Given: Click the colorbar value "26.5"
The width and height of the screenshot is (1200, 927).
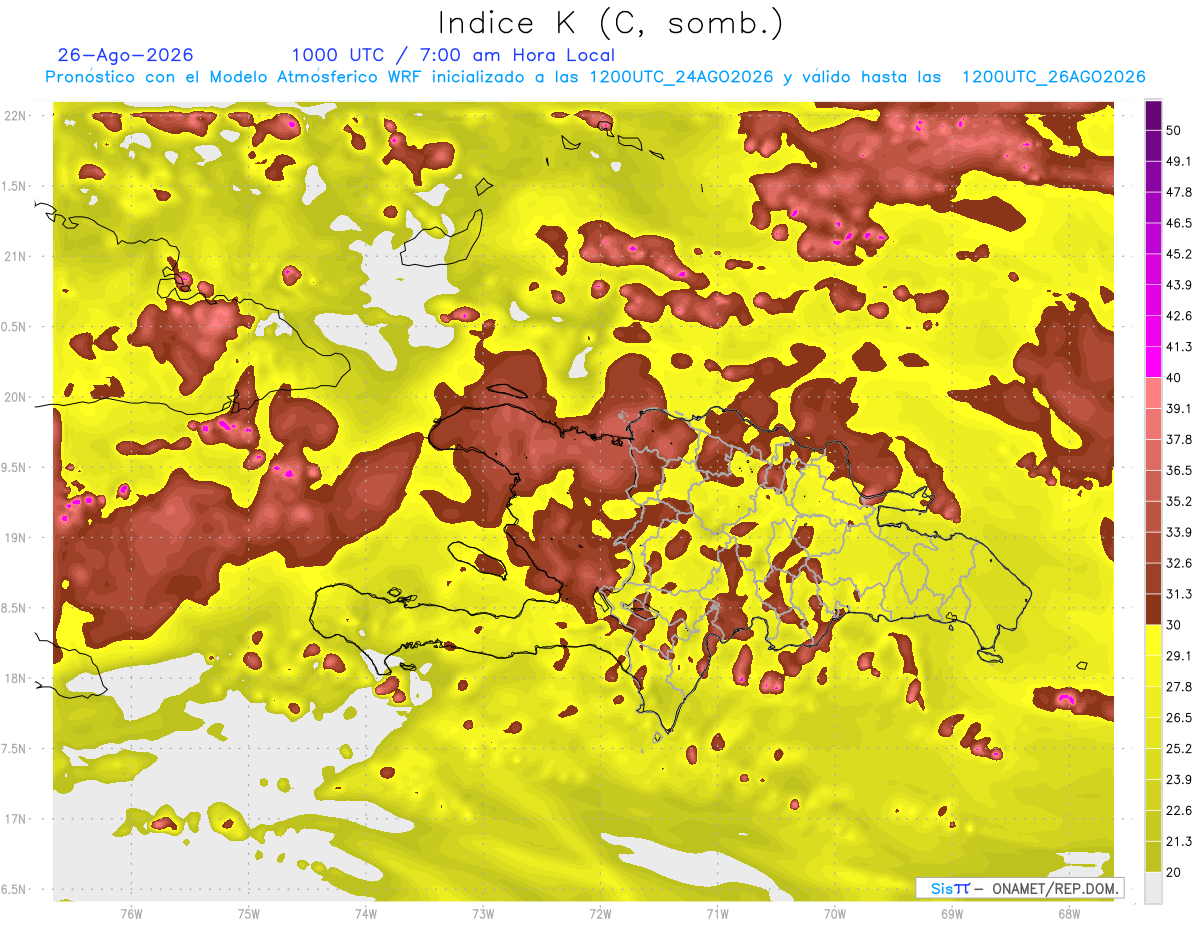Looking at the screenshot, I should point(1179,718).
